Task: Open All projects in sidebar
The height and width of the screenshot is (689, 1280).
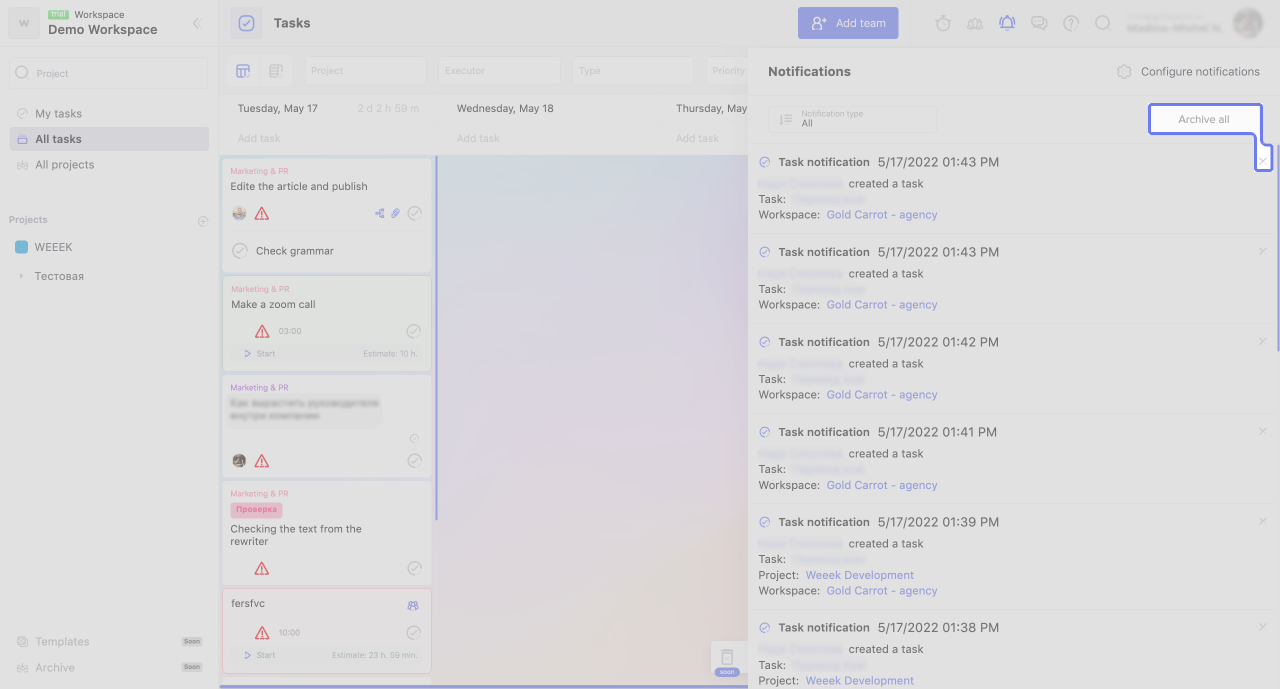Action: pyautogui.click(x=64, y=165)
